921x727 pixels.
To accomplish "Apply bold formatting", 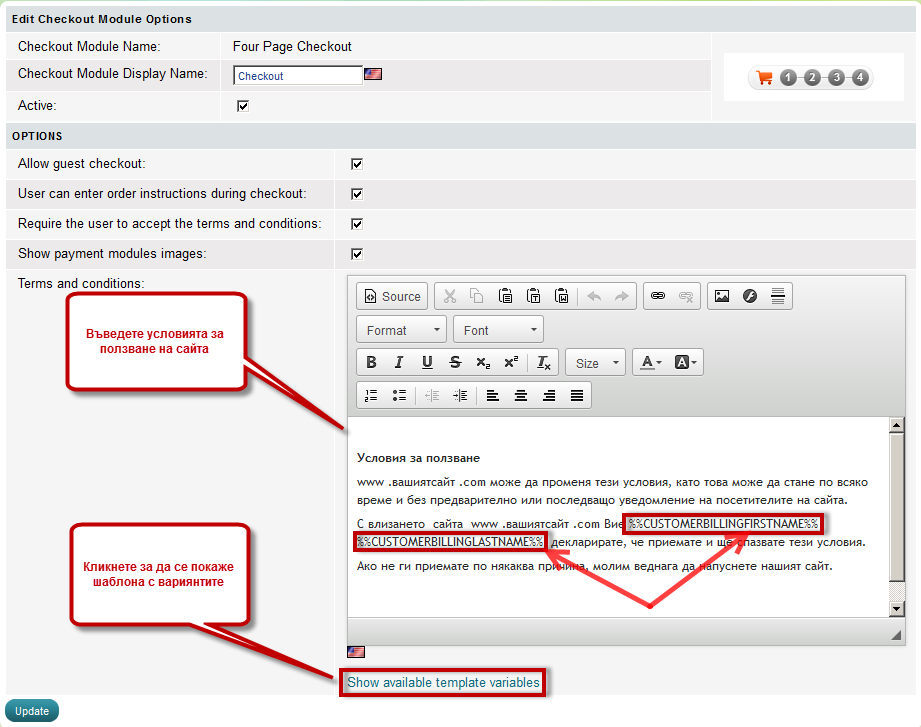I will pos(371,363).
